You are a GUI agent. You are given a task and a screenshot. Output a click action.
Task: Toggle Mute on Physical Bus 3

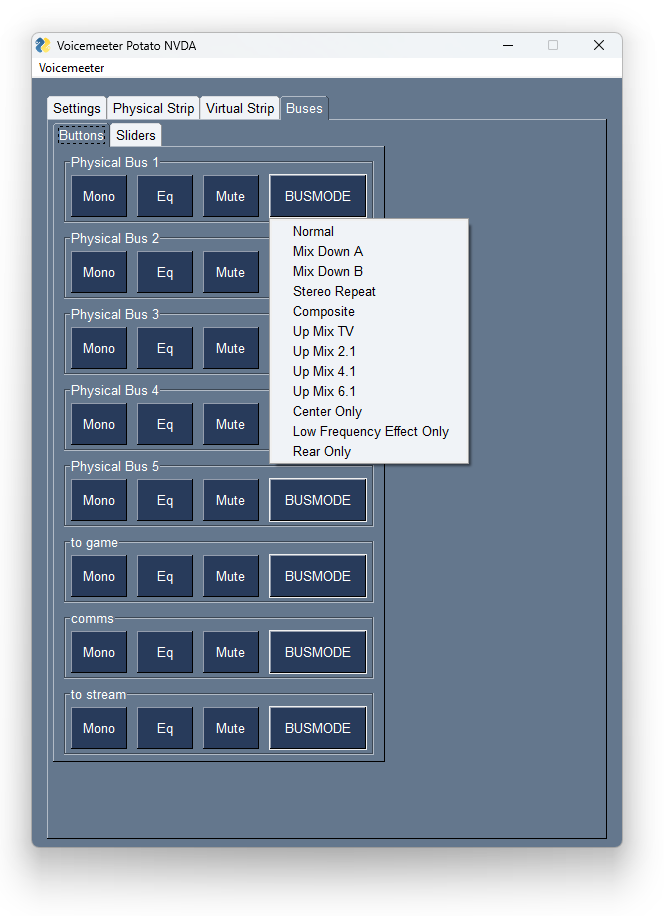click(230, 348)
